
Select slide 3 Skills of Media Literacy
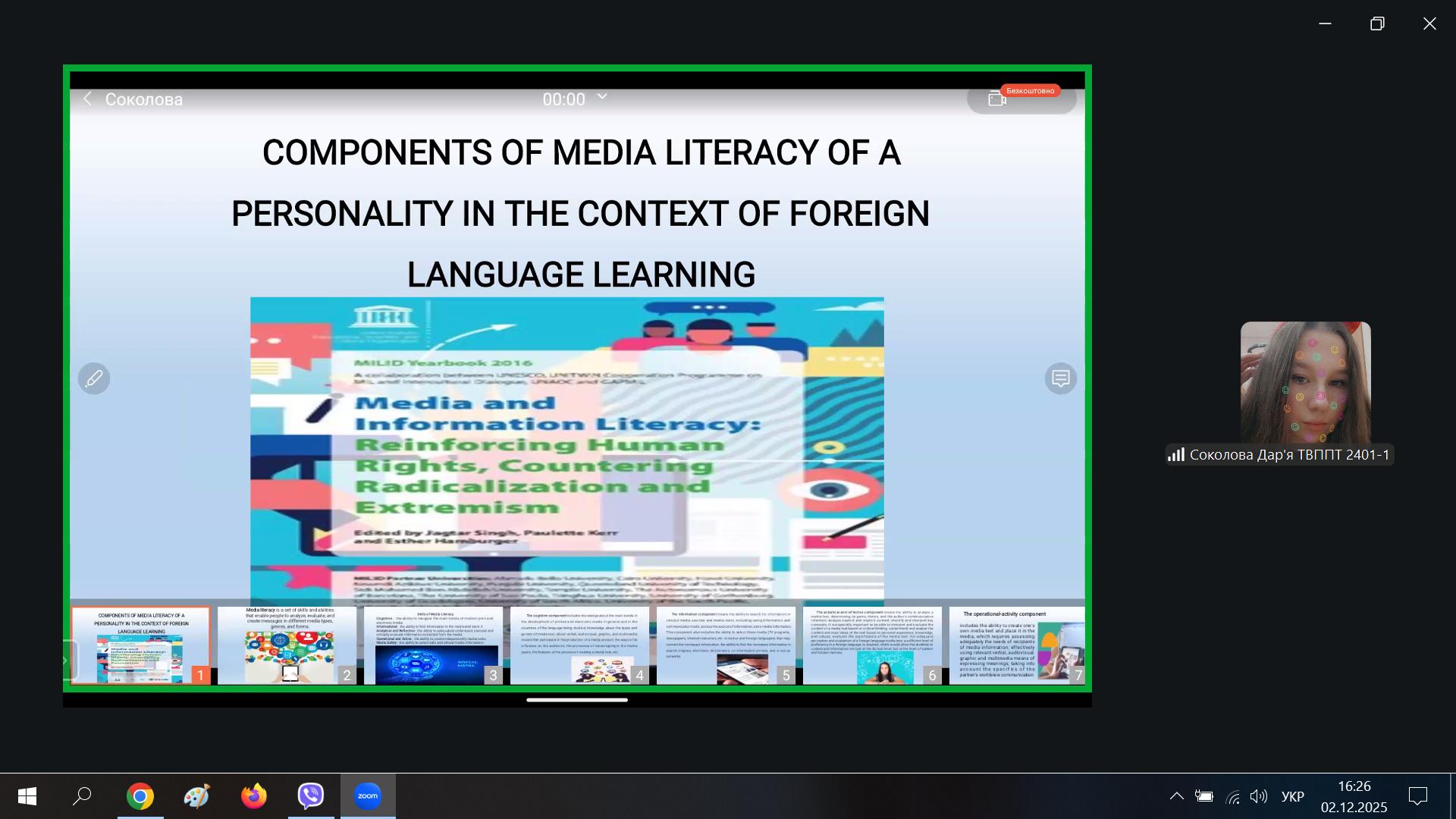click(433, 645)
